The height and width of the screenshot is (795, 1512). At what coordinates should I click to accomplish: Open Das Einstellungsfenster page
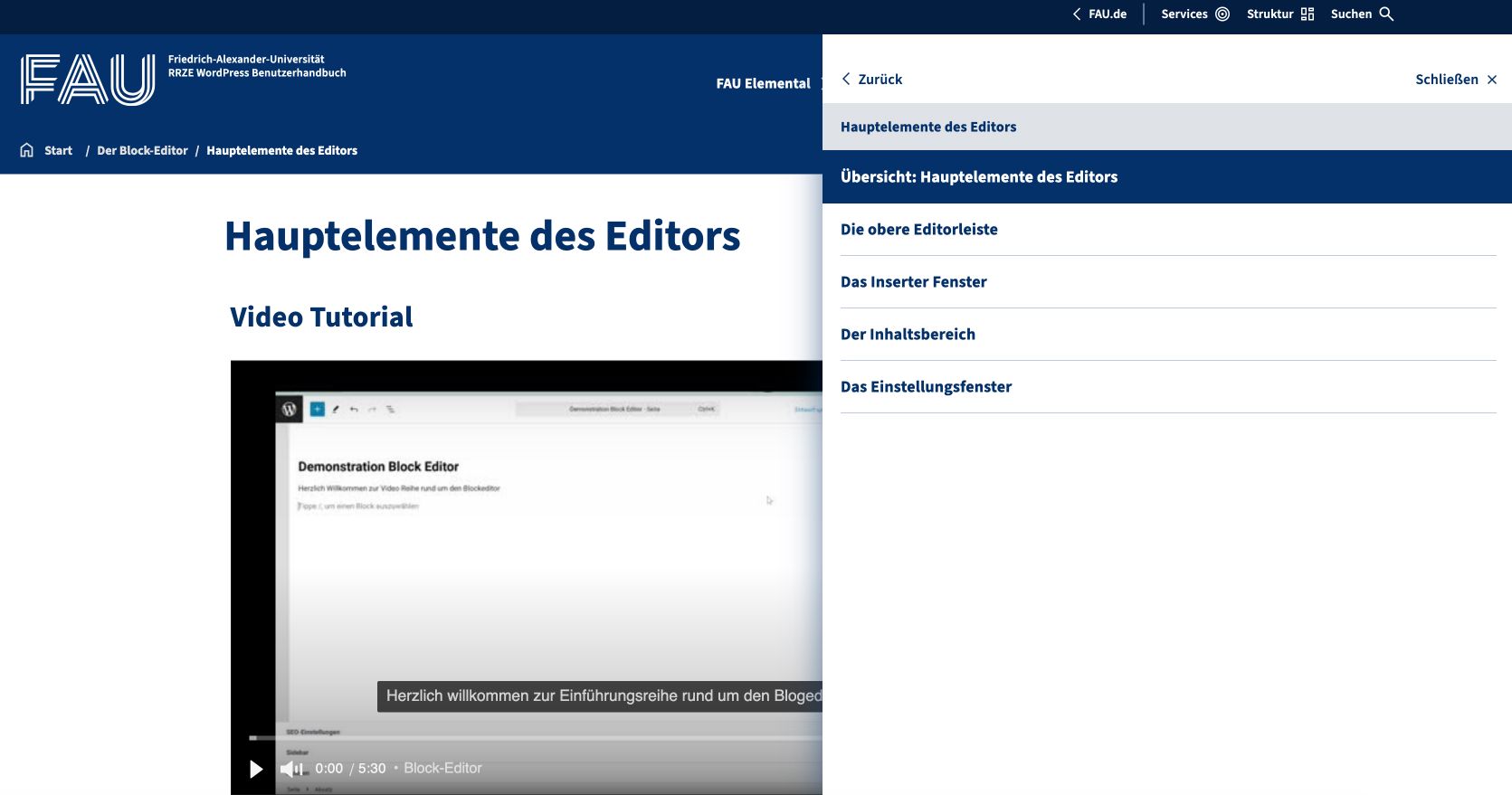tap(926, 387)
